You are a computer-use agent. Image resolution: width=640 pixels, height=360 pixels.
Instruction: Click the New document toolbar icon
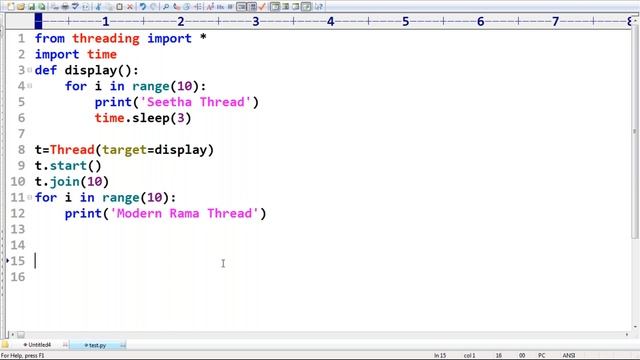click(11, 7)
